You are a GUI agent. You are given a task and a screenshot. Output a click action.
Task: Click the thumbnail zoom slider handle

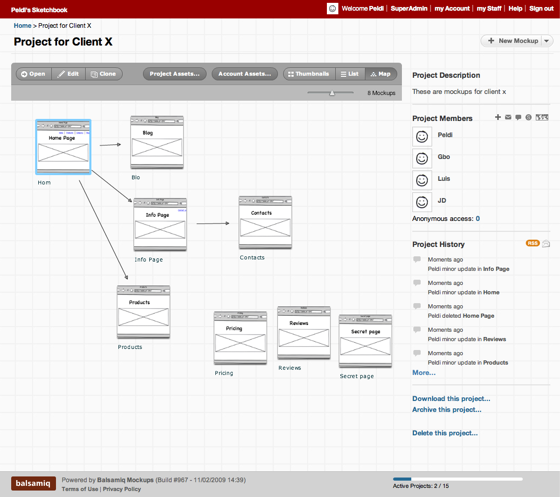(x=332, y=93)
